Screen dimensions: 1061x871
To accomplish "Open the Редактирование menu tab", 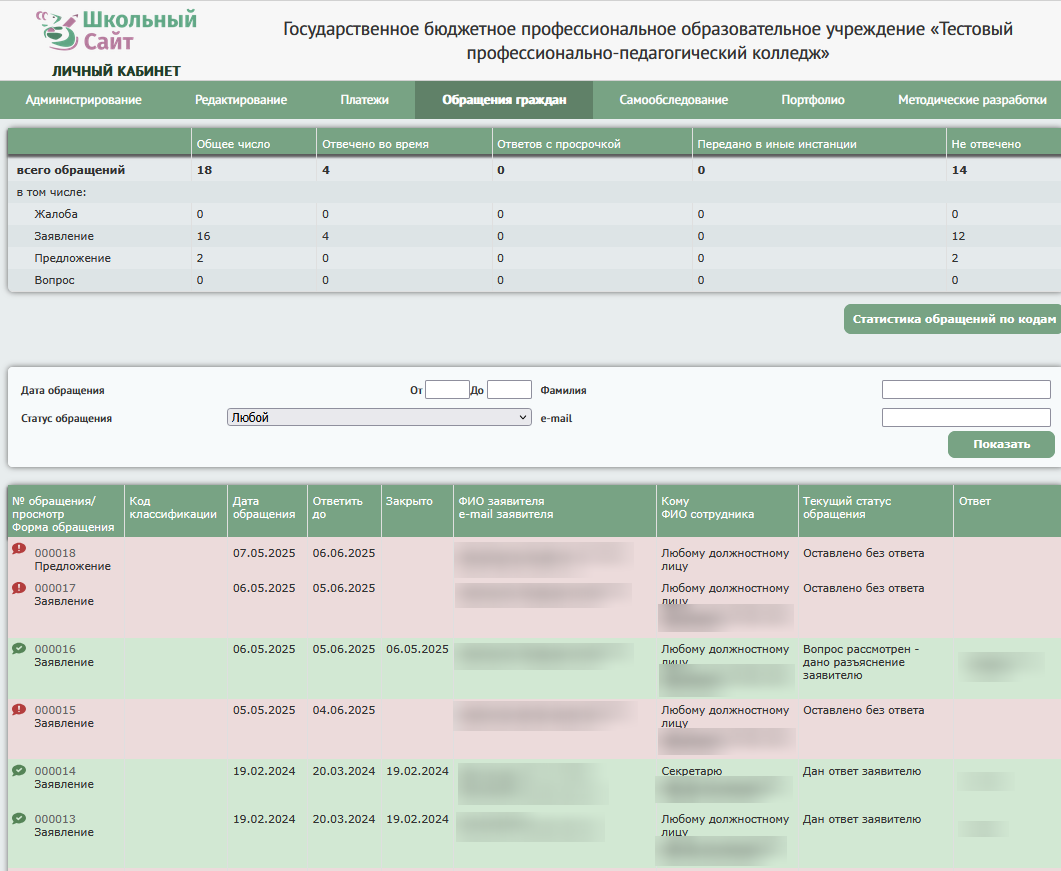I will click(241, 100).
